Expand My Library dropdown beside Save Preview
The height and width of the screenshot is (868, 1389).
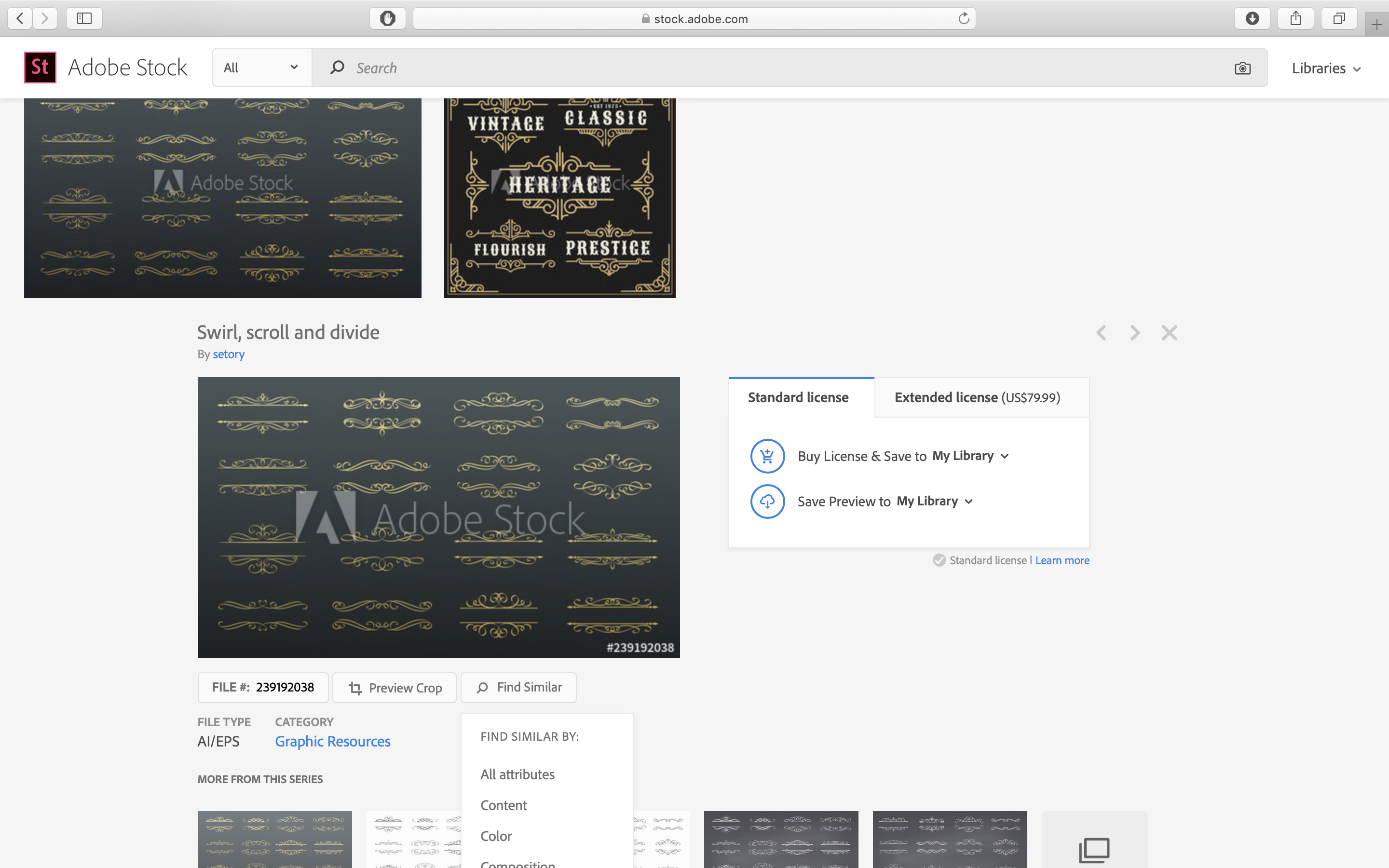coord(934,501)
